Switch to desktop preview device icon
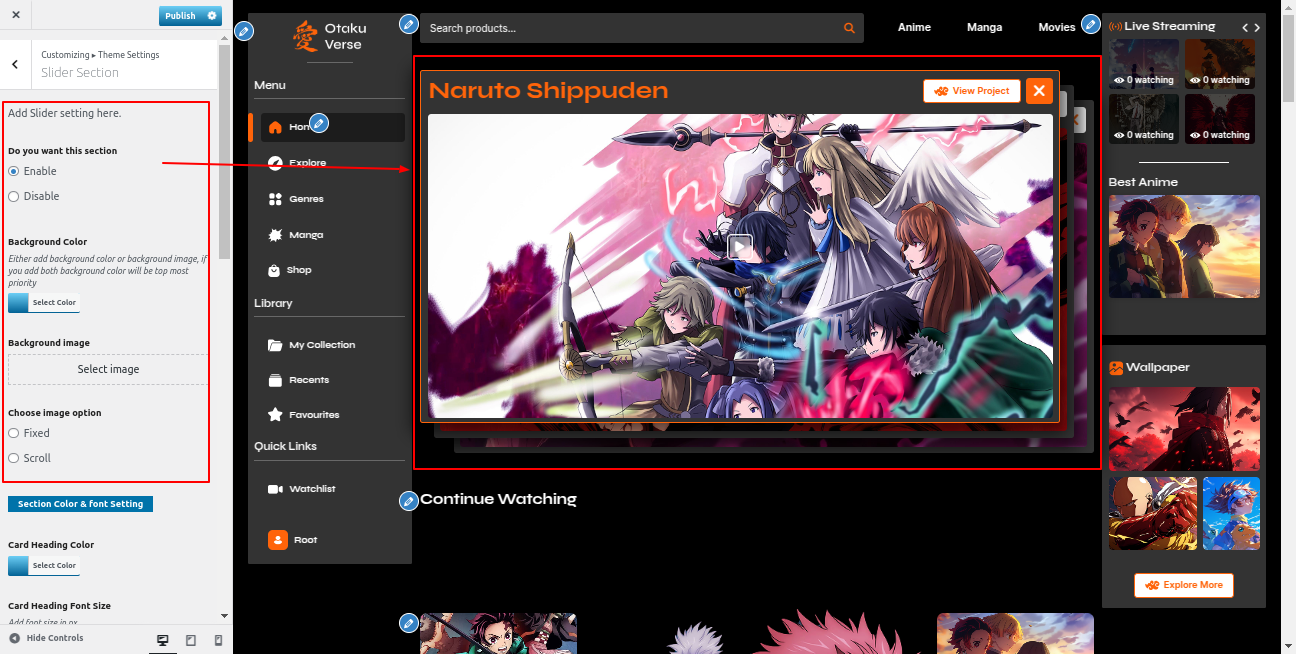This screenshot has width=1296, height=654. pos(163,640)
